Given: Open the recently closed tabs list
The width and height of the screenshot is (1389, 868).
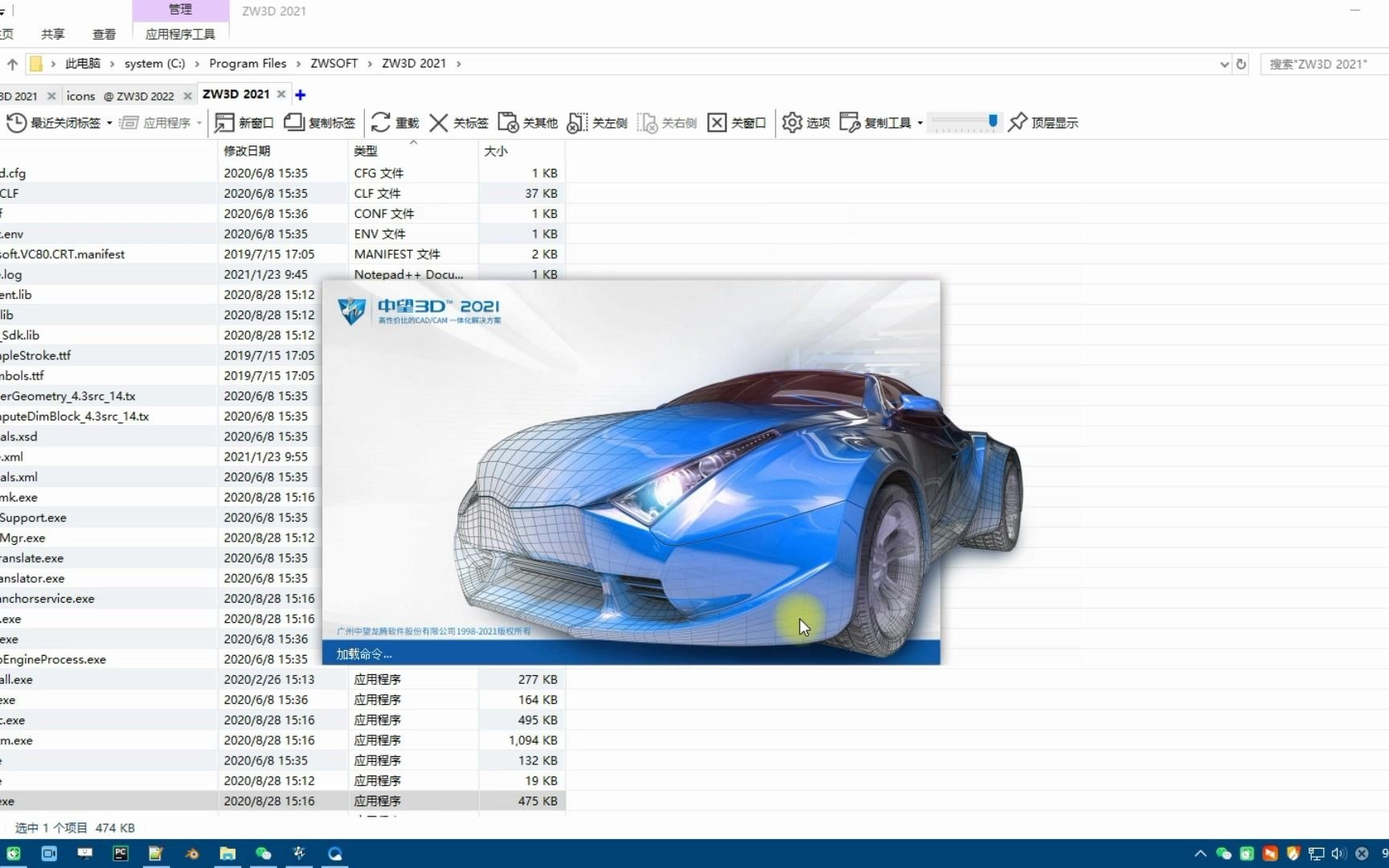Looking at the screenshot, I should pyautogui.click(x=53, y=122).
